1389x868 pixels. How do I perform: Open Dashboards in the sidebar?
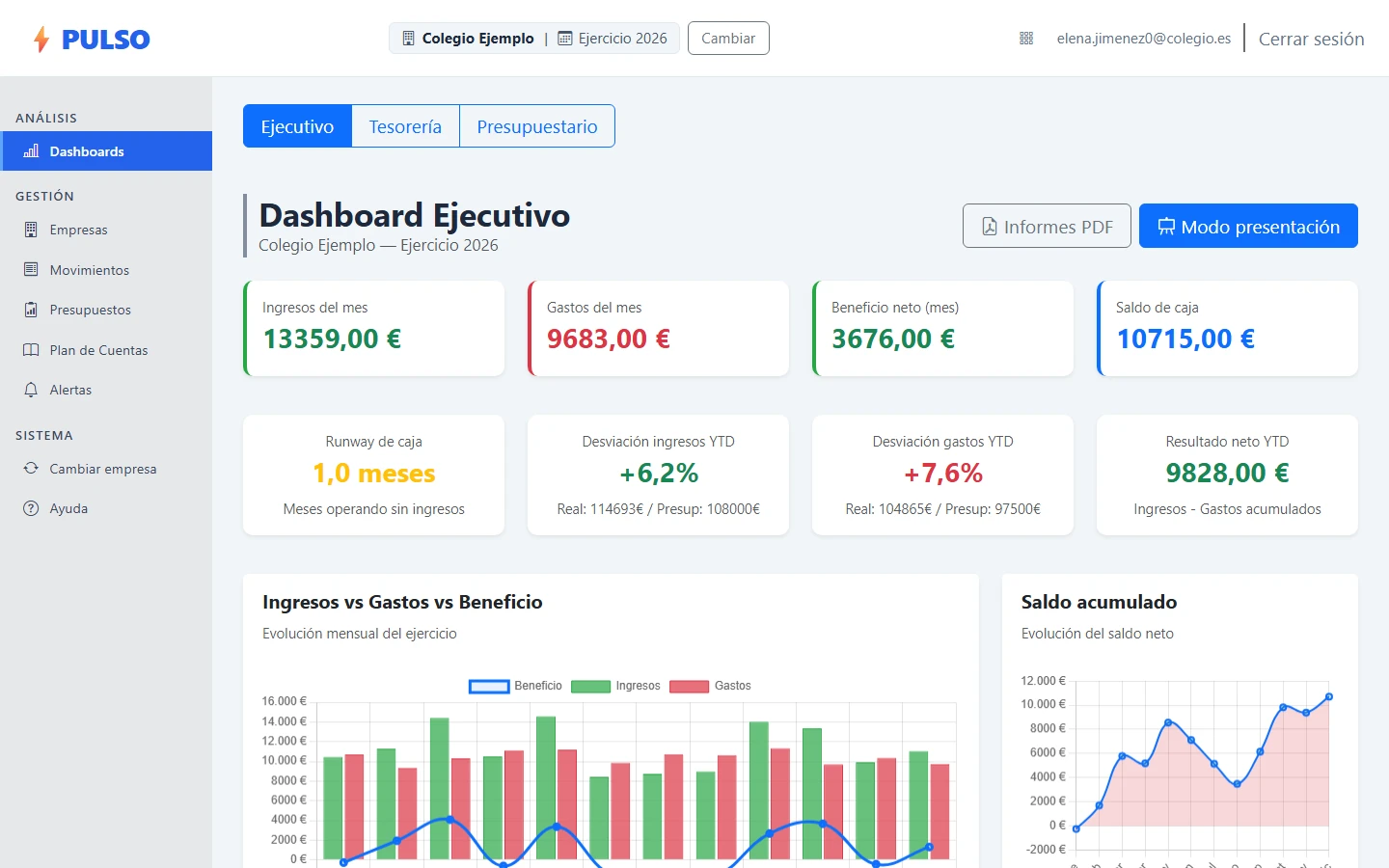pyautogui.click(x=106, y=151)
